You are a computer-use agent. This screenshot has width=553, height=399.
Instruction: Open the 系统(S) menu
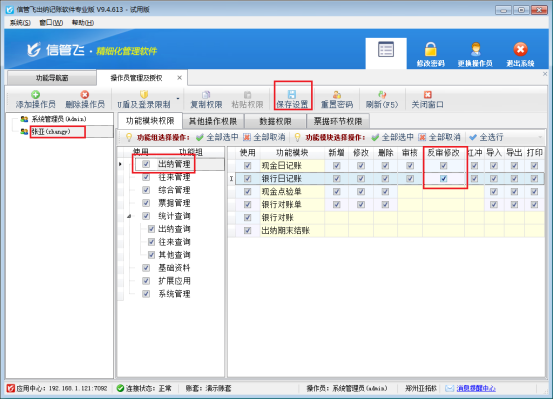click(x=20, y=23)
